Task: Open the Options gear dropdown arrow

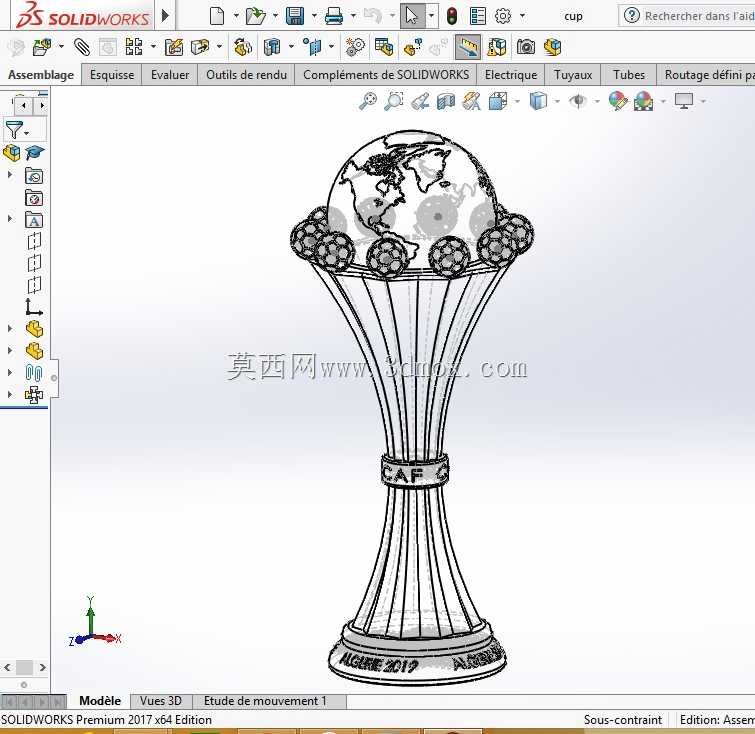Action: click(x=522, y=16)
